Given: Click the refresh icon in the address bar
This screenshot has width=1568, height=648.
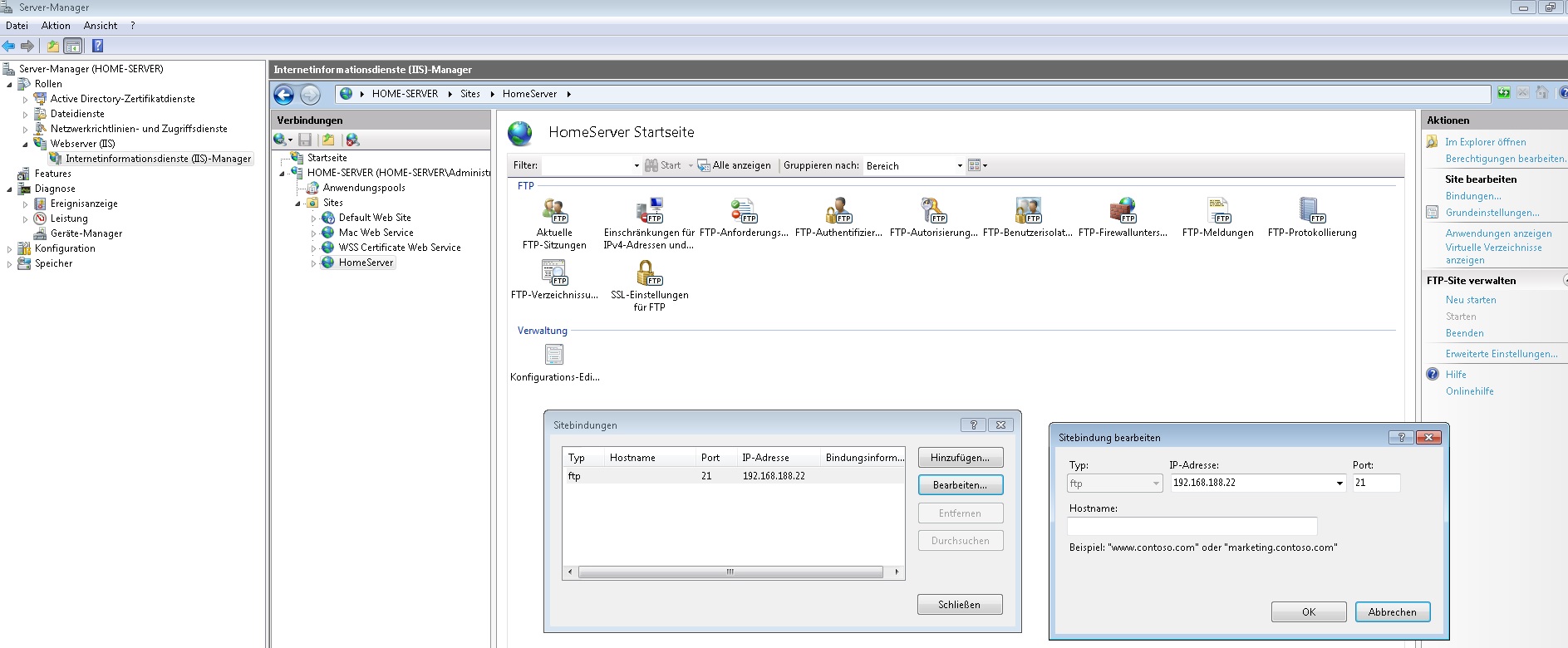Looking at the screenshot, I should click(x=1504, y=93).
